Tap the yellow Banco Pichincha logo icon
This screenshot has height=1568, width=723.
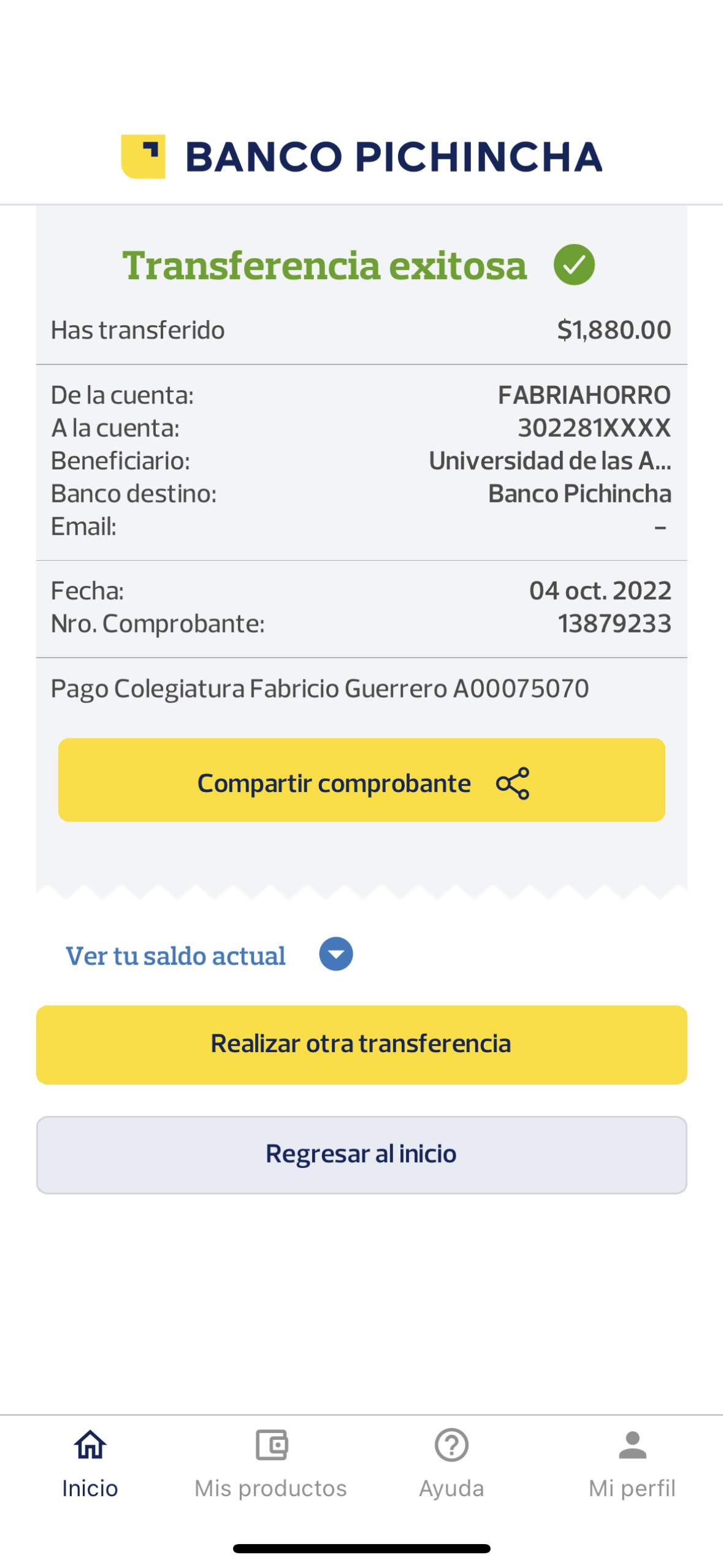coord(143,156)
